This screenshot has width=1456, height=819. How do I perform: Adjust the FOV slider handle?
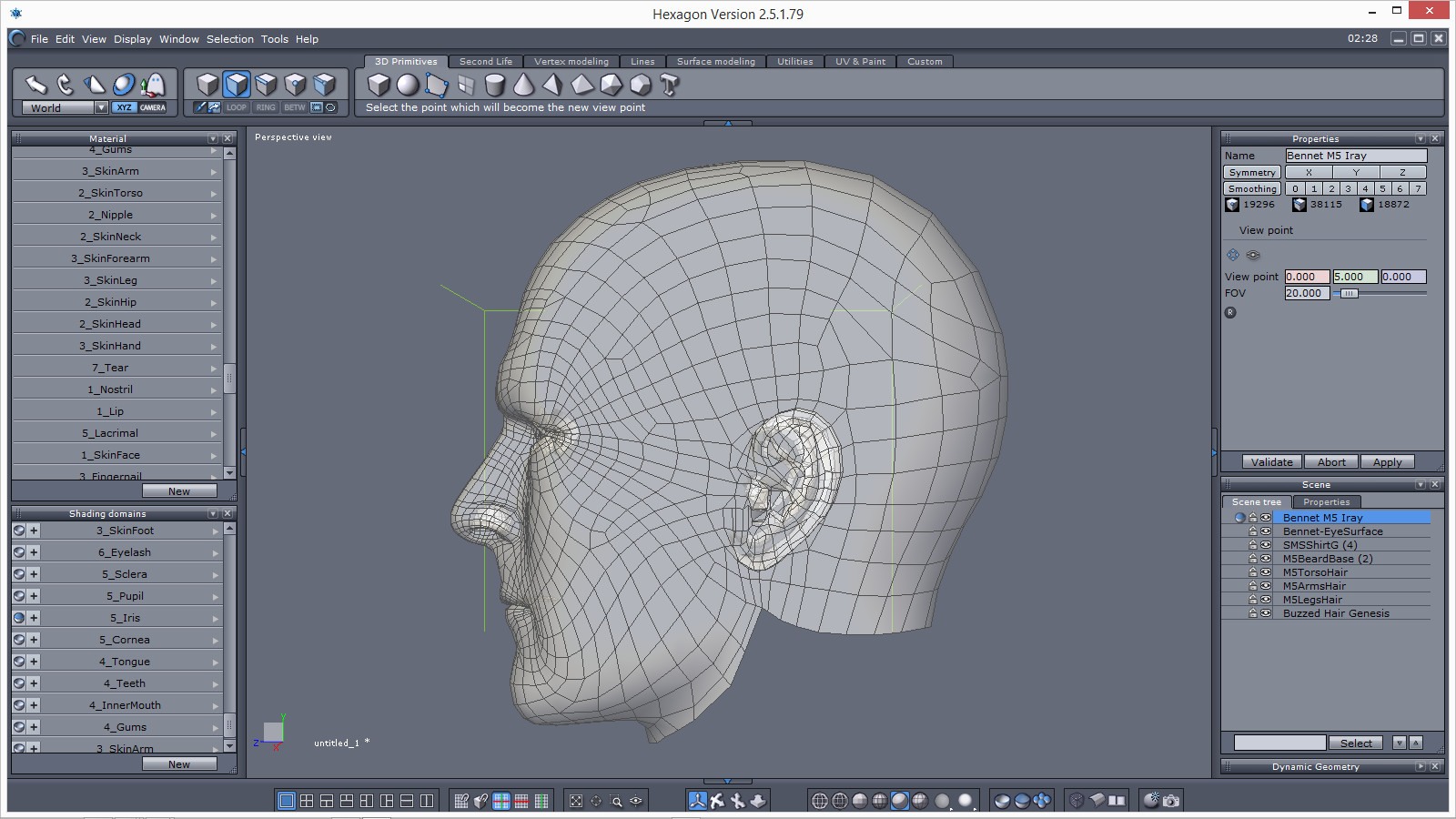click(1350, 293)
